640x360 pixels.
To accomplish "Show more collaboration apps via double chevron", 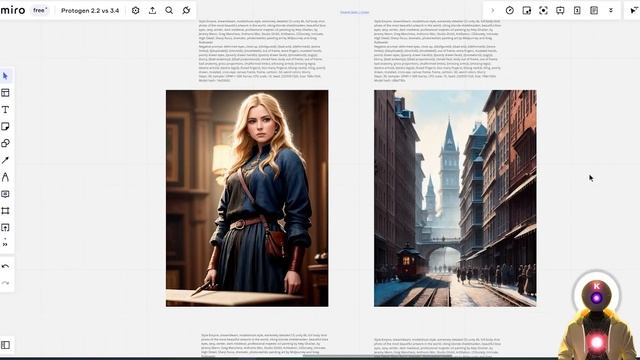I will click(x=611, y=11).
